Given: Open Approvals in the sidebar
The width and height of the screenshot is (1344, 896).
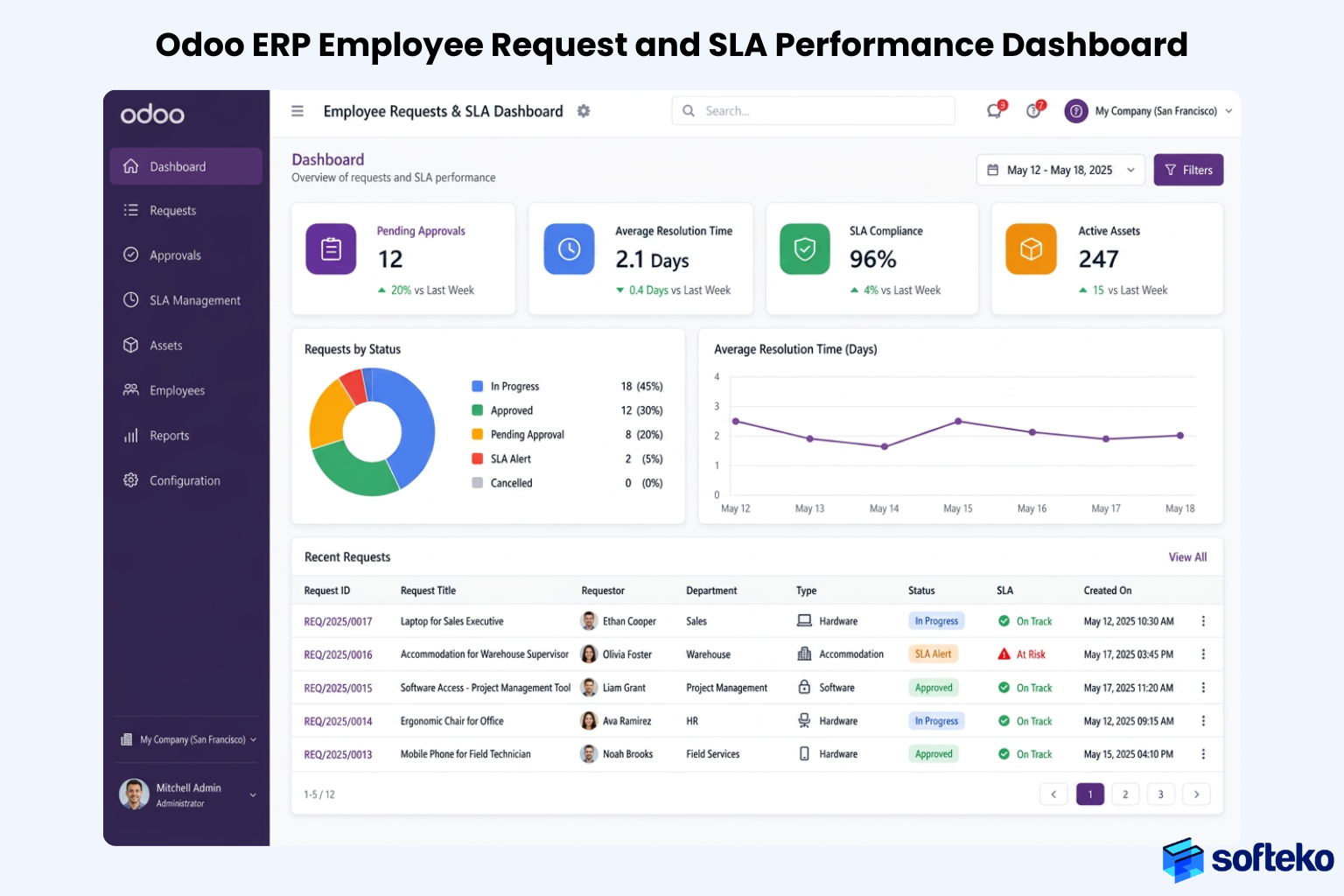Looking at the screenshot, I should coord(185,255).
